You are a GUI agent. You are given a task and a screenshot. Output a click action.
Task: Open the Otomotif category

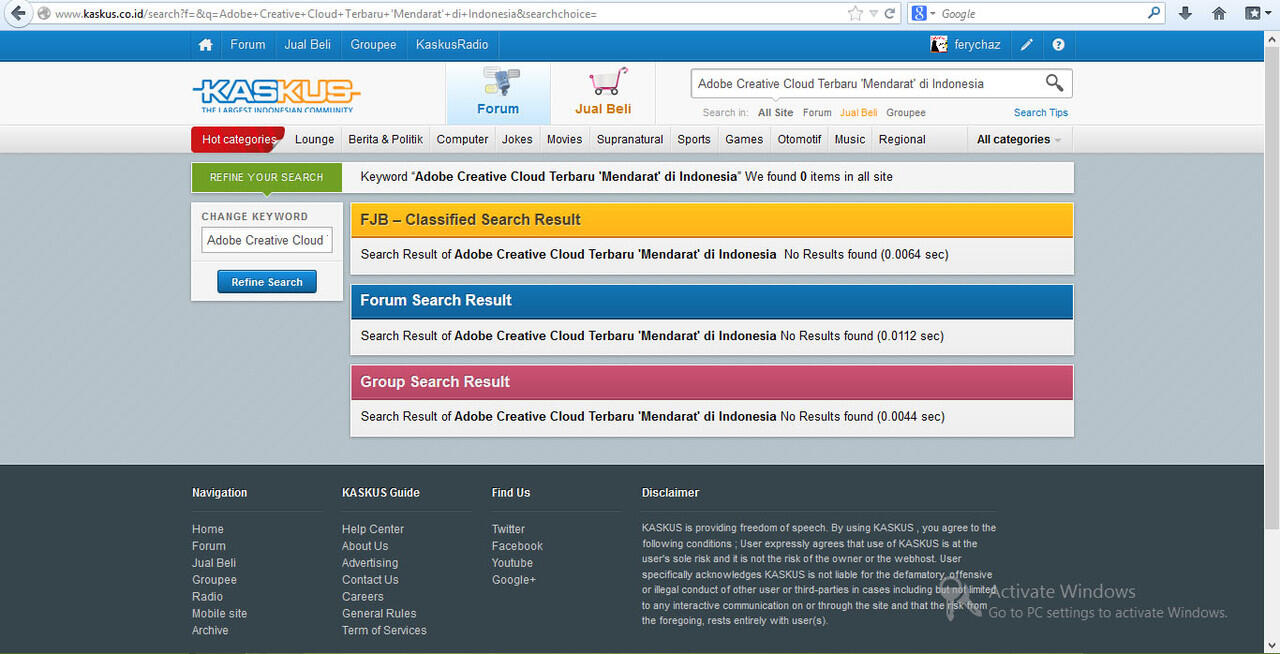800,140
